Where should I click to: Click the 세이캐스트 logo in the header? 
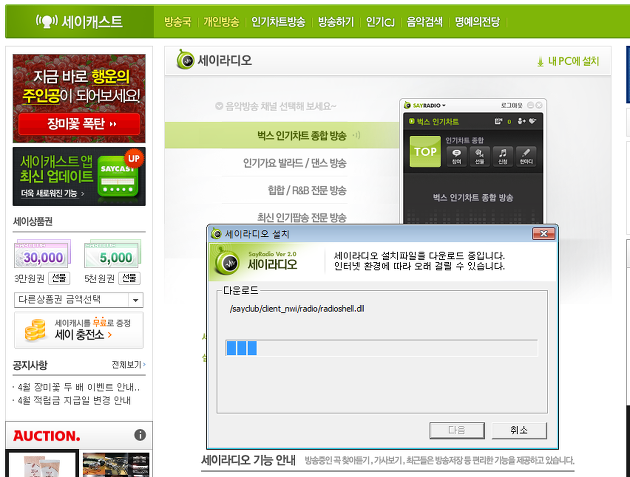point(79,21)
